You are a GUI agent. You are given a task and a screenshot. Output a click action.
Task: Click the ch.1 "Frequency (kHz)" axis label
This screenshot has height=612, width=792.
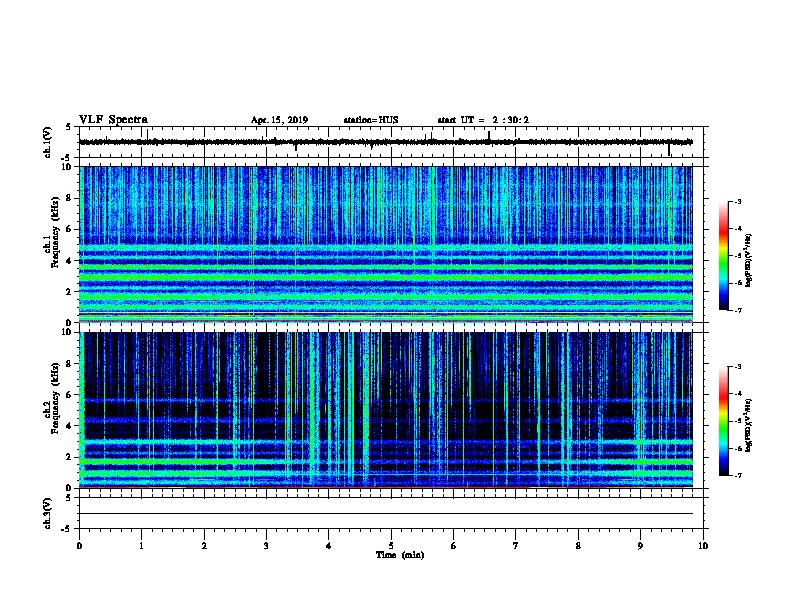point(55,233)
